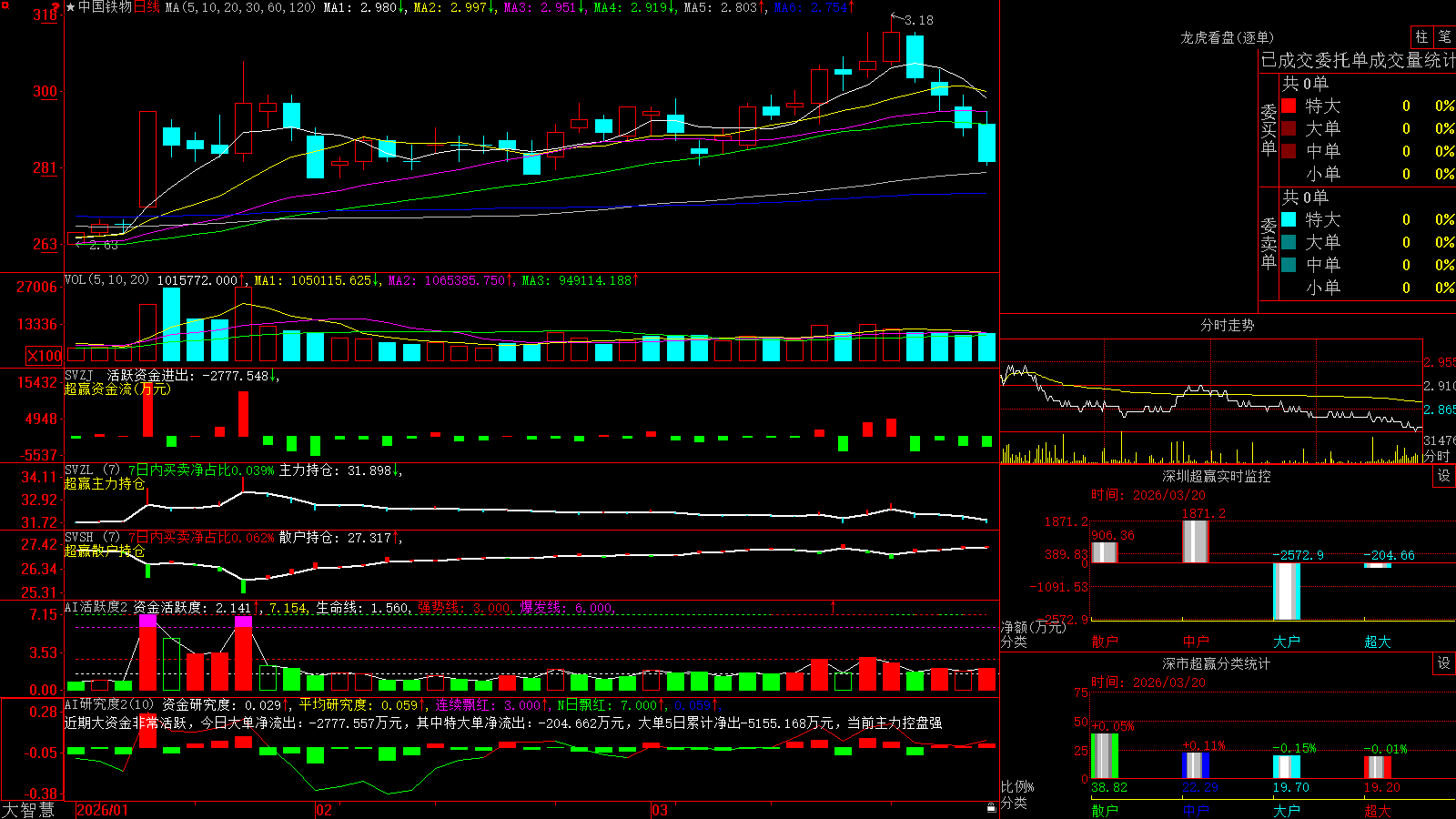Click the dark red 大单 swatch under 委买单
The height and width of the screenshot is (819, 1456).
tap(1289, 128)
